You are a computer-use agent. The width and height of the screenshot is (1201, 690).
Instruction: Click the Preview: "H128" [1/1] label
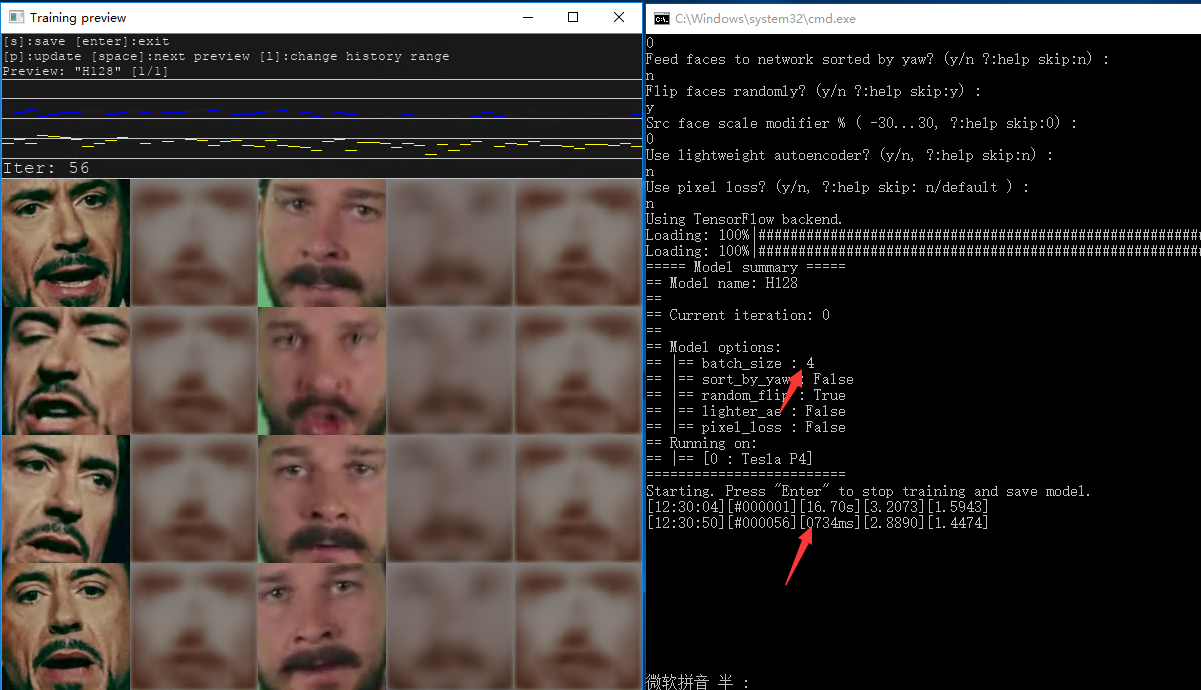86,72
